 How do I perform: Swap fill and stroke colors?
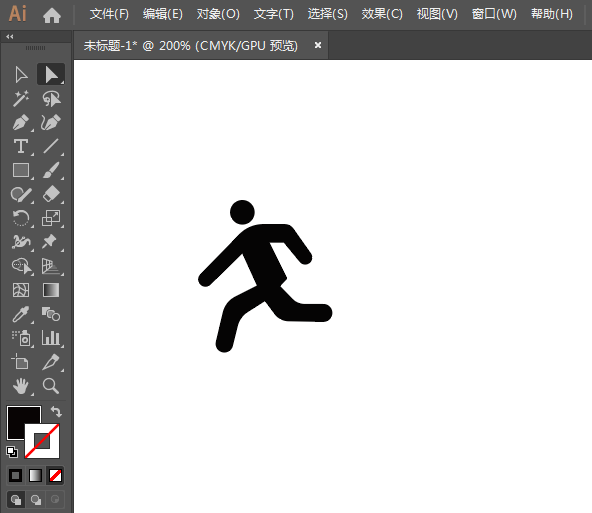[x=56, y=411]
